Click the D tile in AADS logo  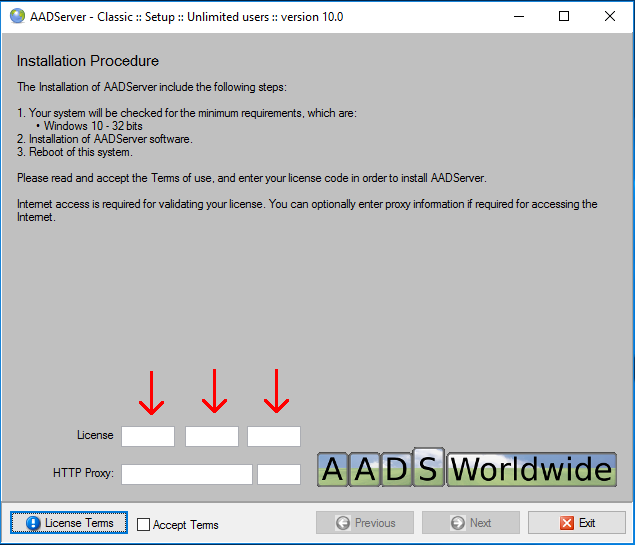click(397, 469)
